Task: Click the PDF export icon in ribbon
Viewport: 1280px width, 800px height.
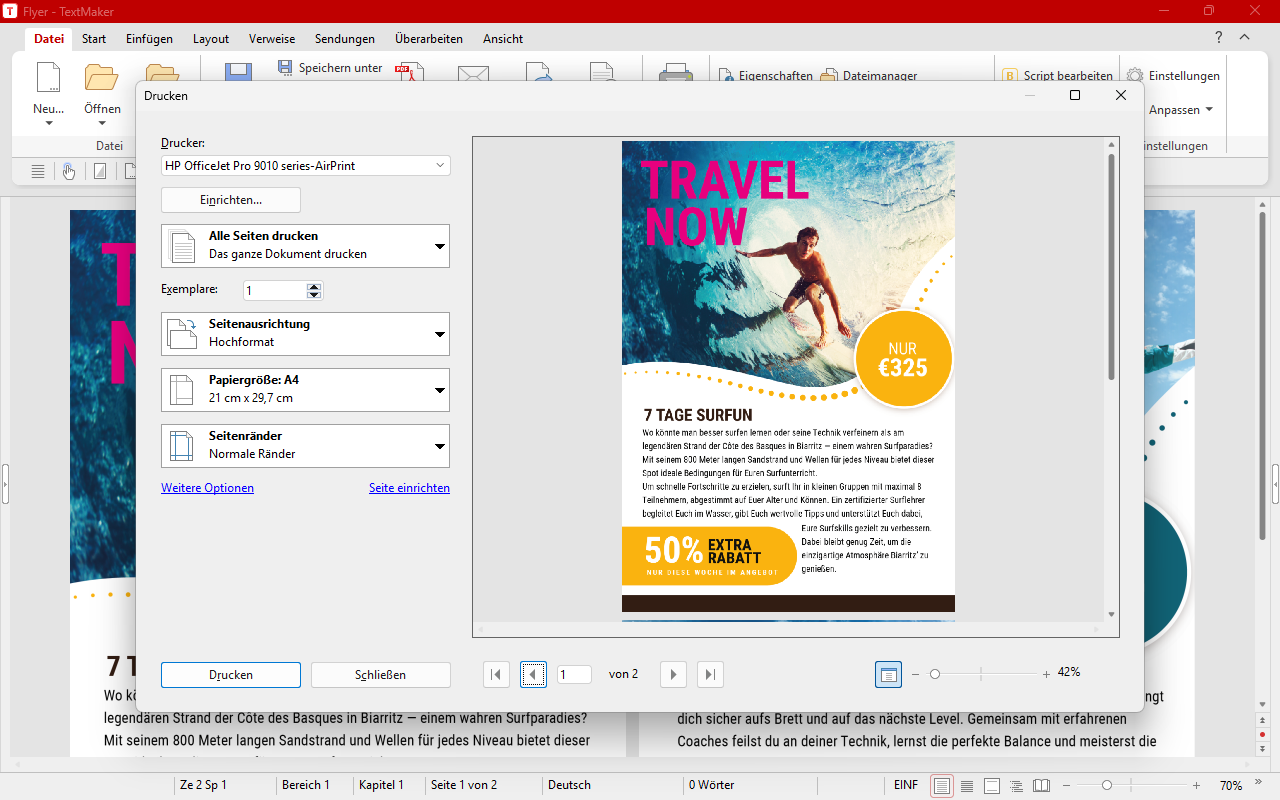Action: pyautogui.click(x=409, y=72)
